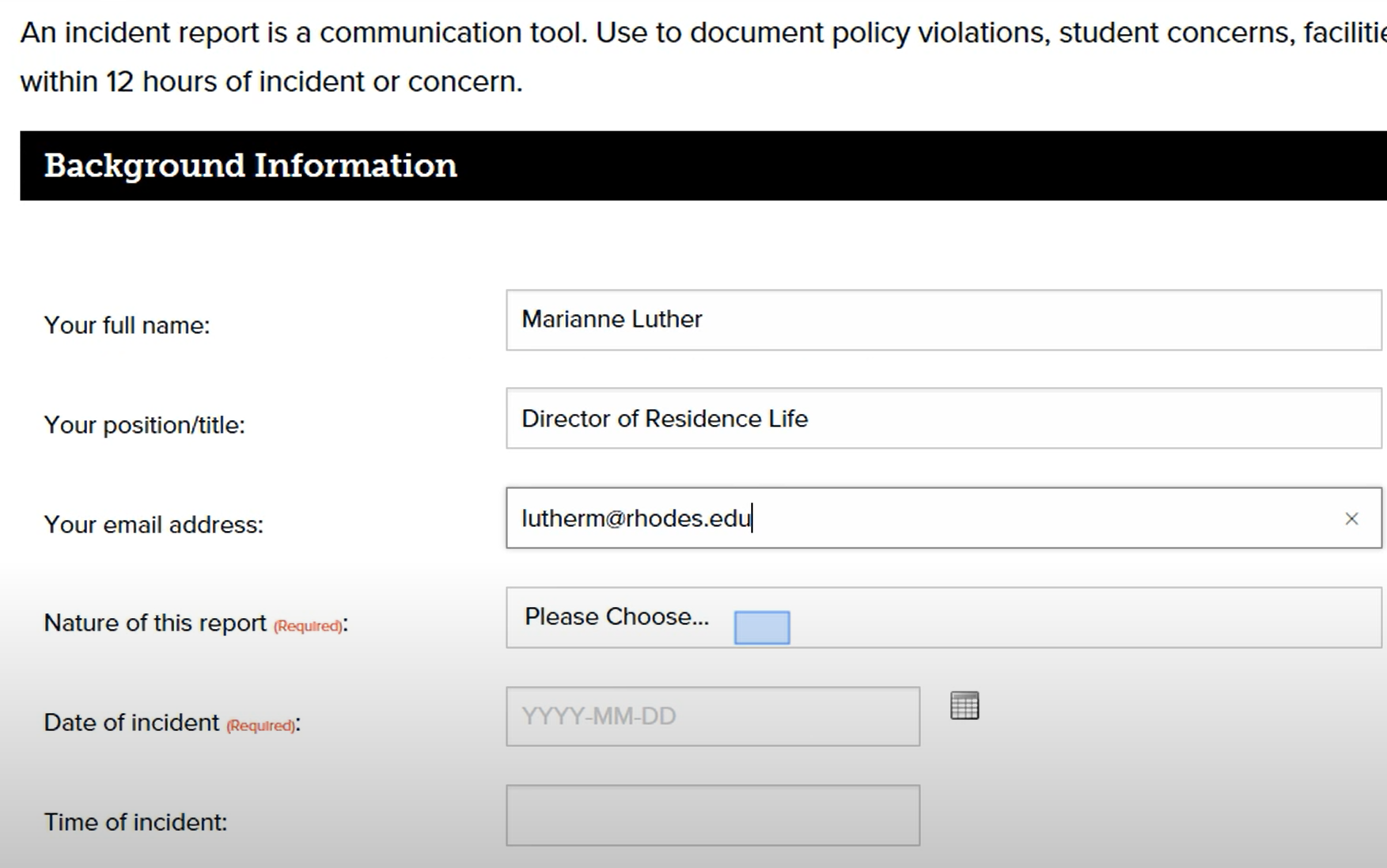Focus the Director of Residence Life field
Image resolution: width=1387 pixels, height=868 pixels.
tap(943, 419)
